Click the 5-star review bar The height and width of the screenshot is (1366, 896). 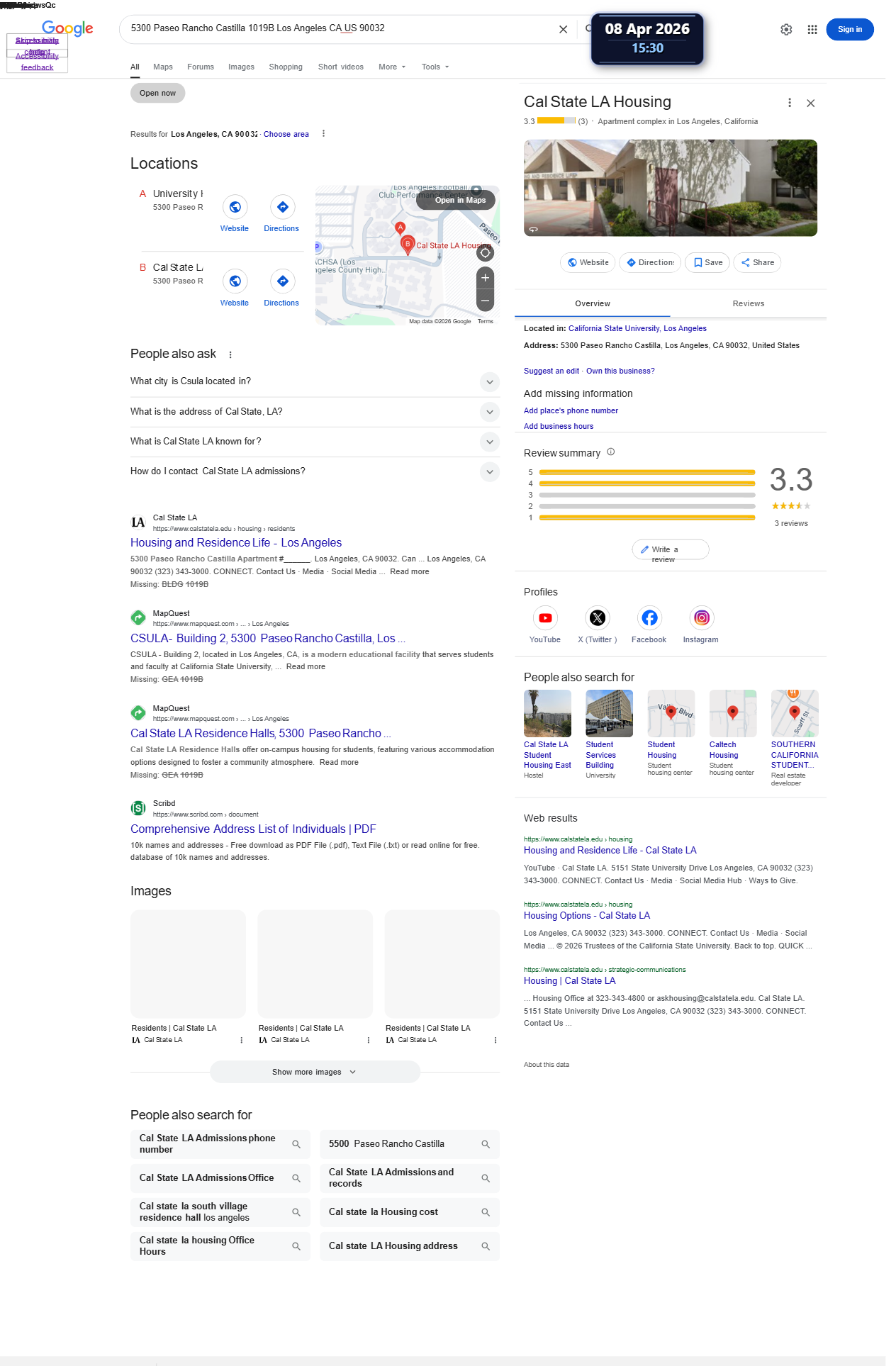647,472
